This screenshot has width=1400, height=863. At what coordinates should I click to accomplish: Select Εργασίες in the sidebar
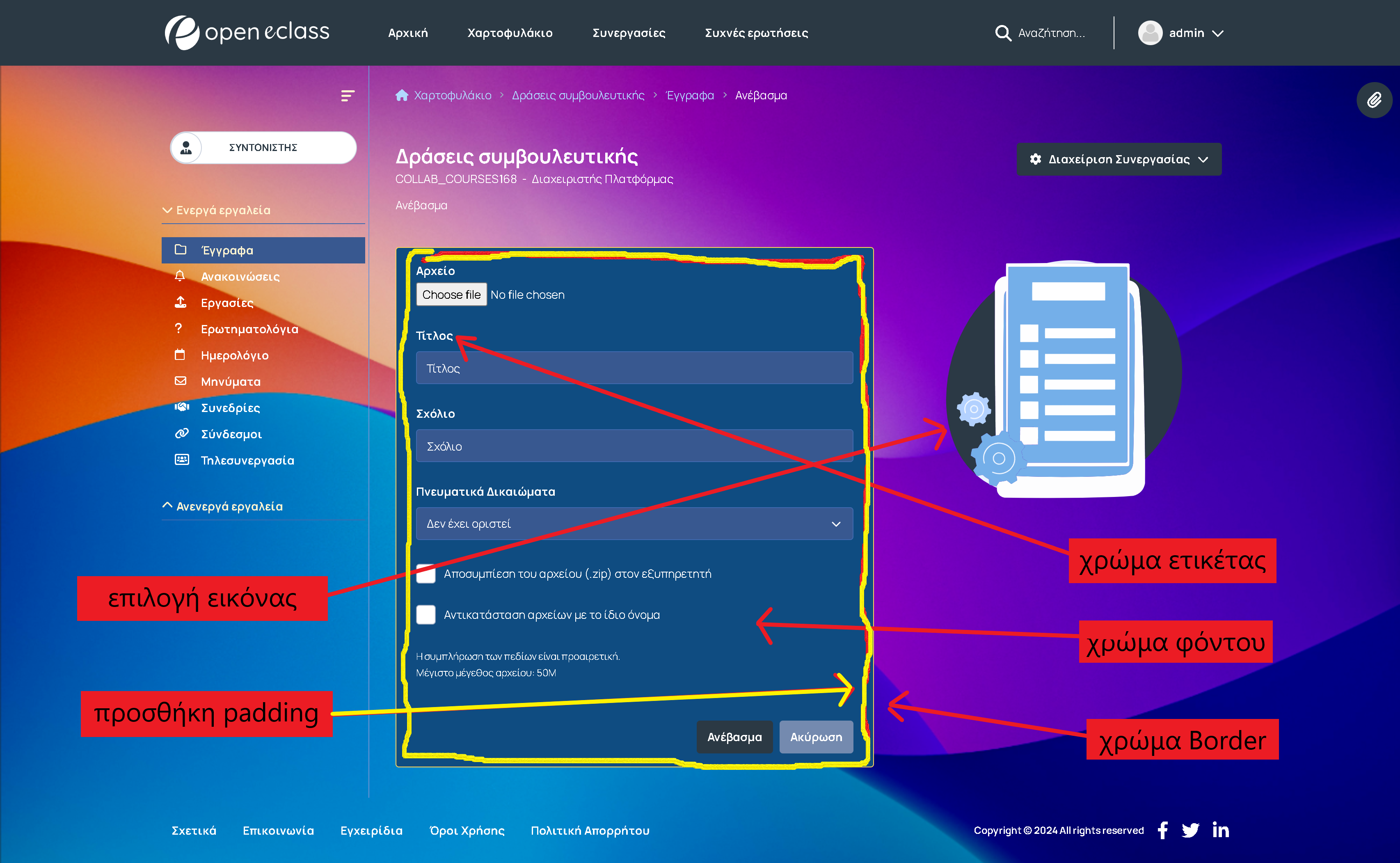coord(227,303)
